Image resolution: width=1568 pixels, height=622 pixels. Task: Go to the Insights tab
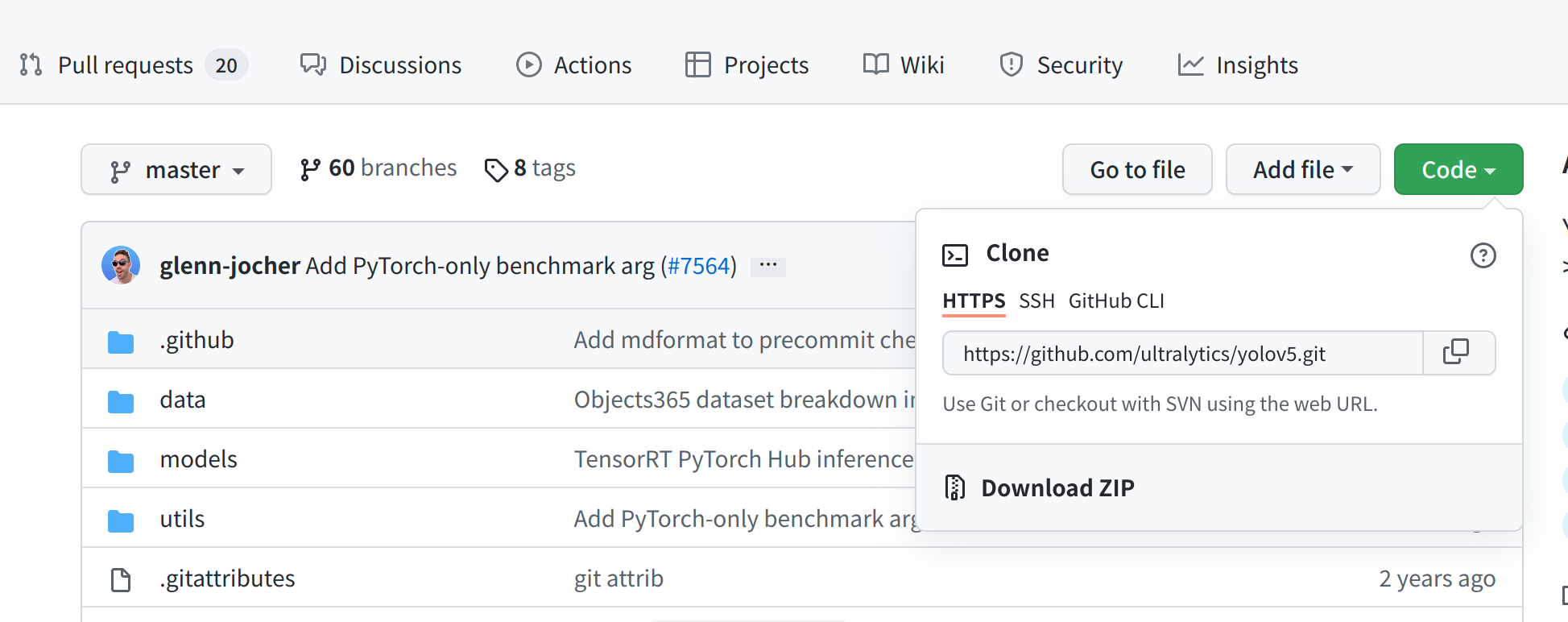(1238, 65)
